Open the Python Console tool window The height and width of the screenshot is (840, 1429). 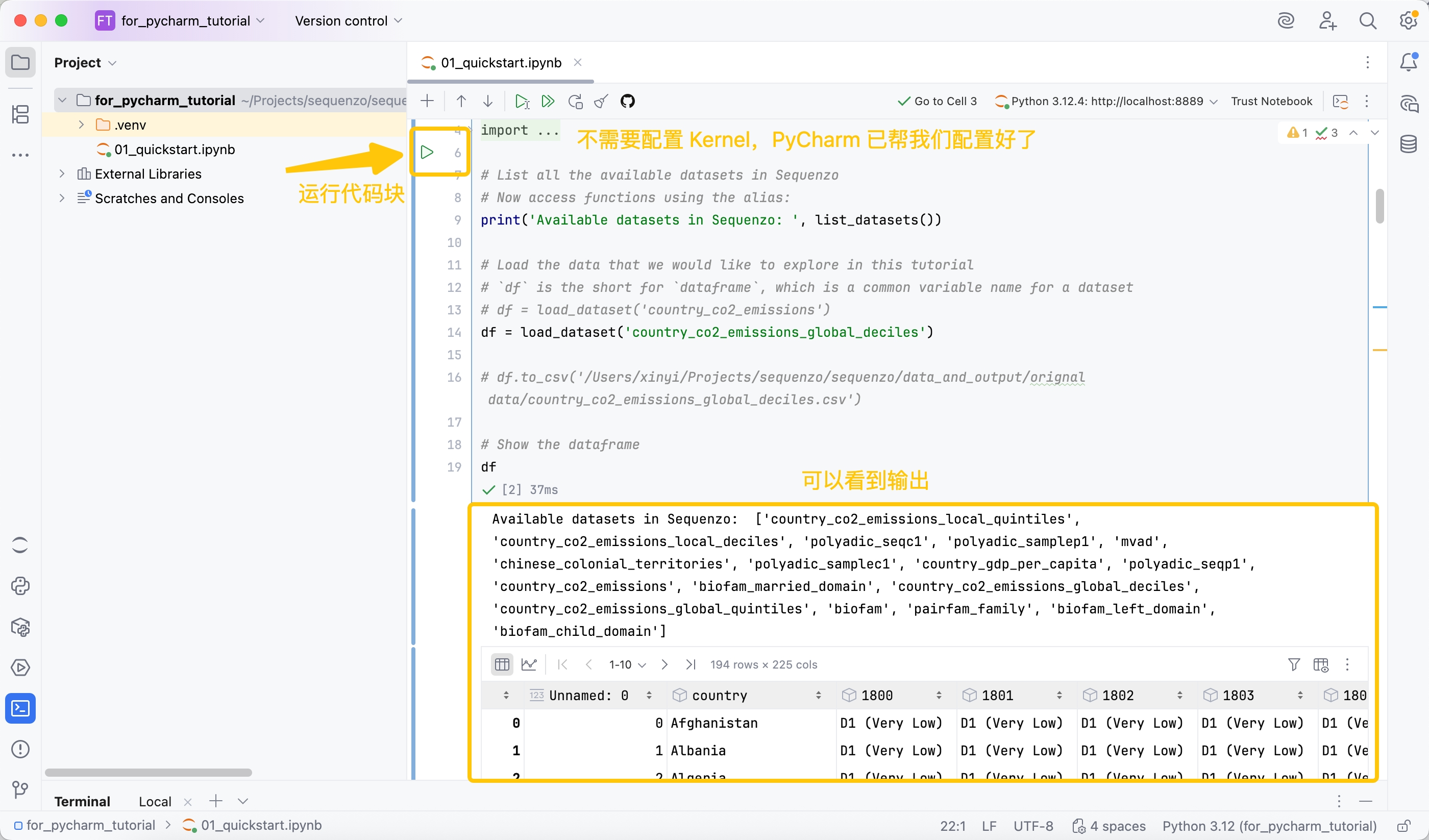tap(20, 586)
